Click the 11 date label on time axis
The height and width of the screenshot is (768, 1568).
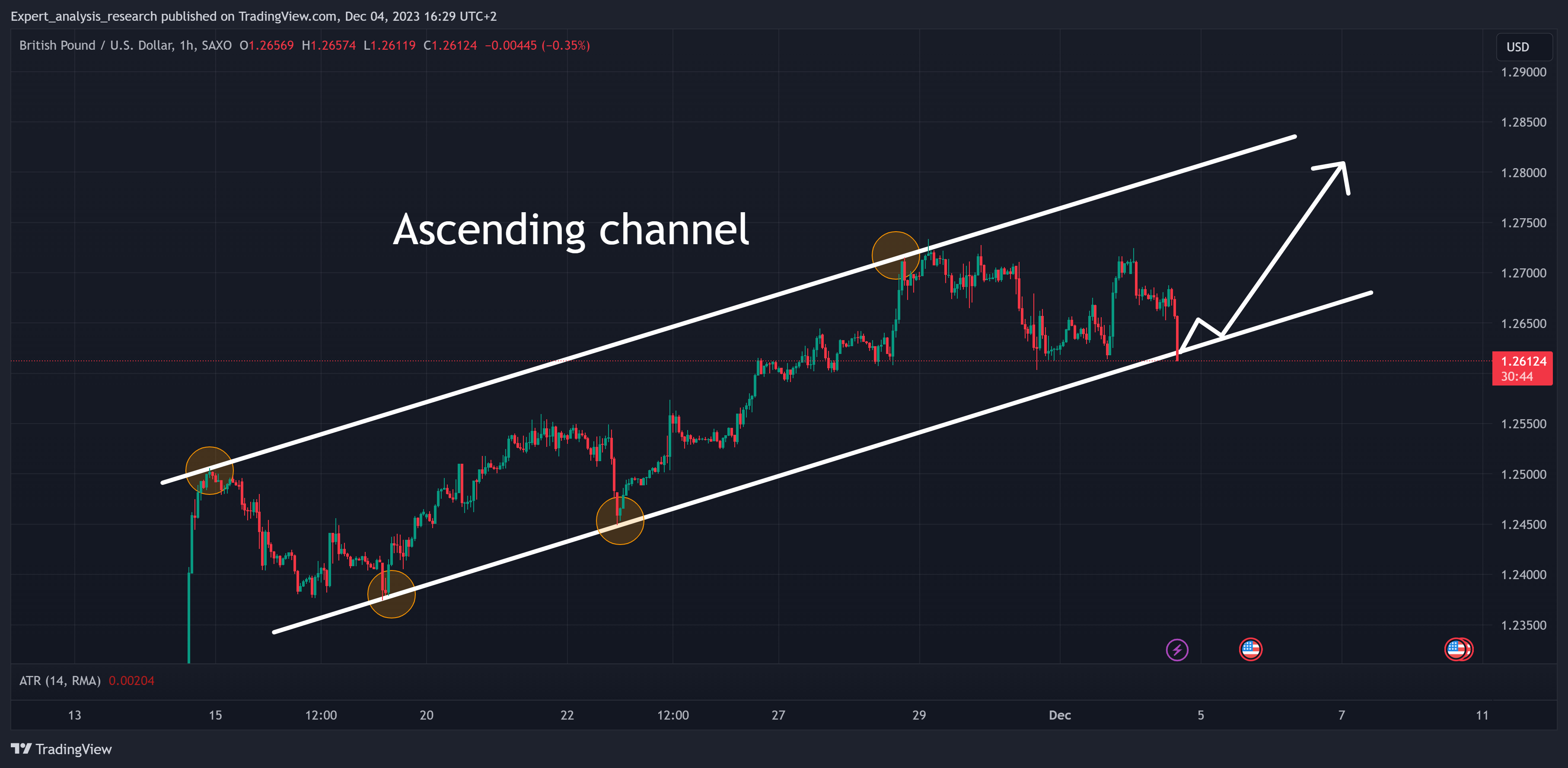1482,715
